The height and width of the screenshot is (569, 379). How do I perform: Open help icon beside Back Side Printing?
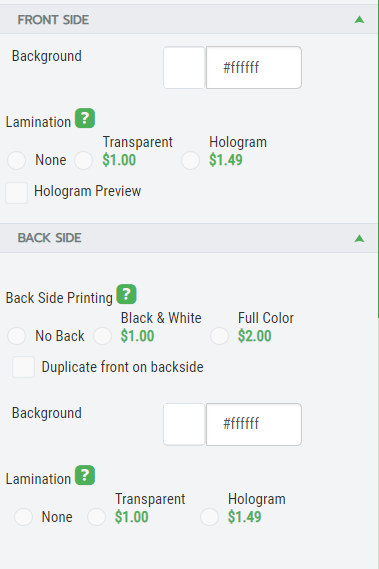click(x=126, y=294)
